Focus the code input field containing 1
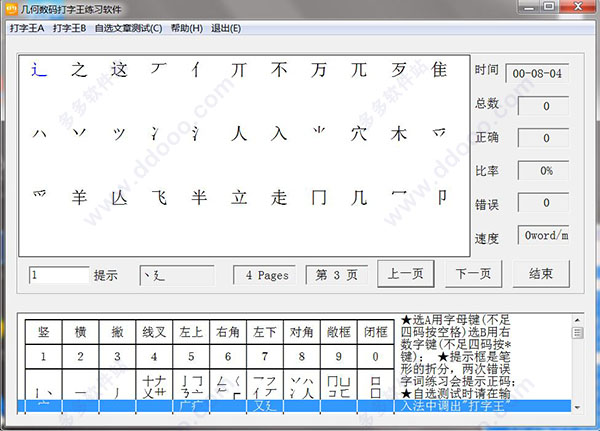 tap(59, 275)
